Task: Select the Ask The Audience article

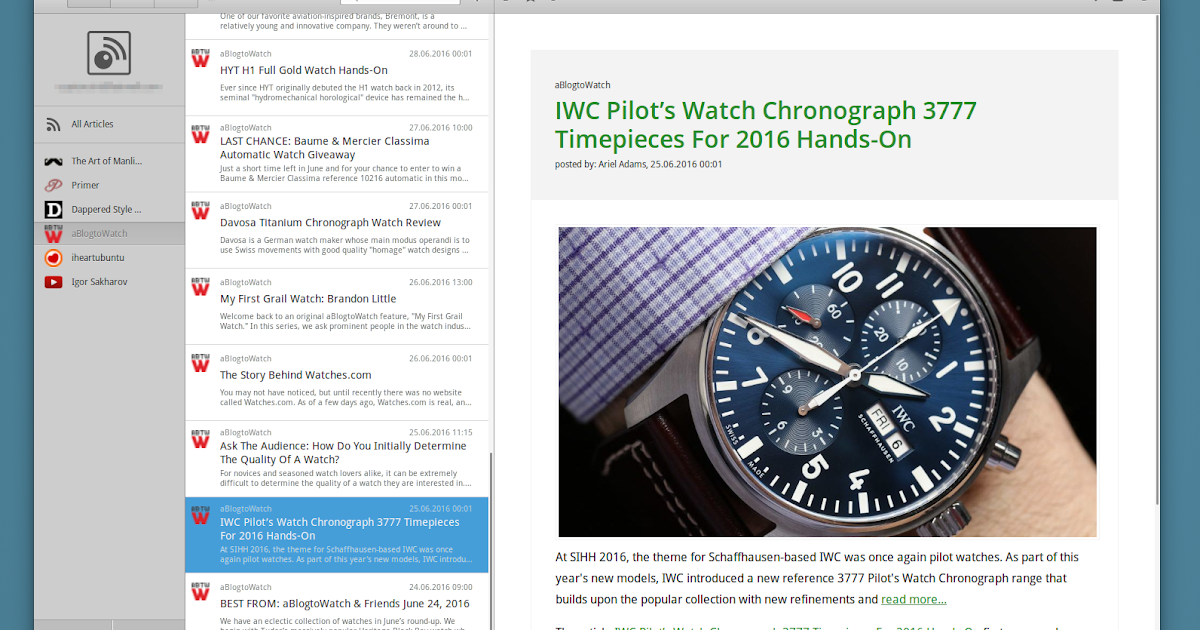Action: (x=337, y=459)
